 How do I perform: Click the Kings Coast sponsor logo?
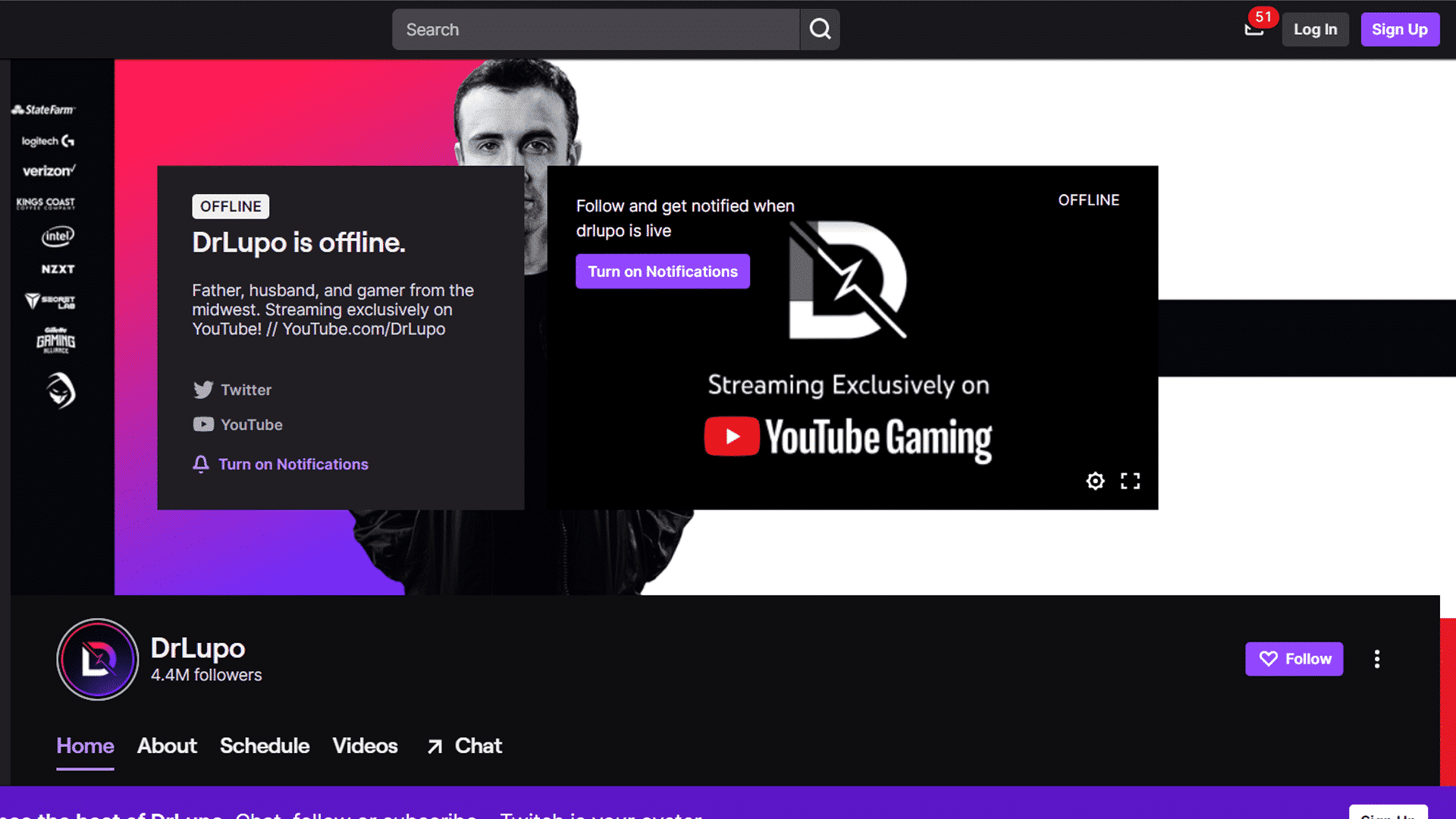click(x=45, y=202)
